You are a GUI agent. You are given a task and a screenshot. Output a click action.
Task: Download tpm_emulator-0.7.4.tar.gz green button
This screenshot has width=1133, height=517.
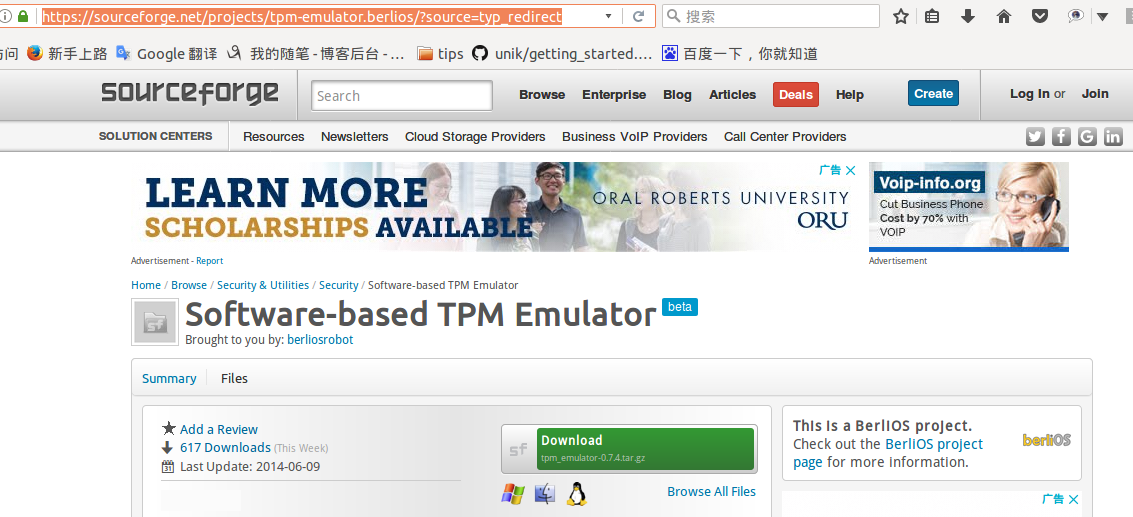tap(645, 448)
